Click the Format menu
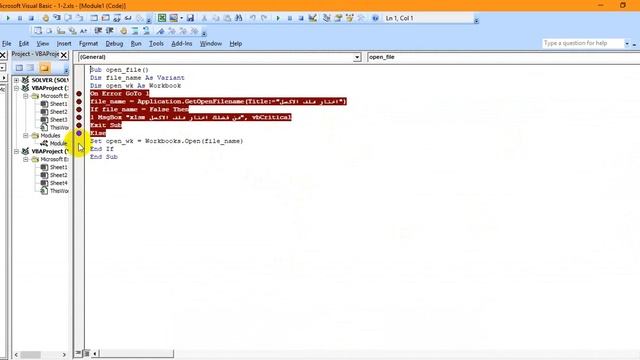 click(89, 44)
